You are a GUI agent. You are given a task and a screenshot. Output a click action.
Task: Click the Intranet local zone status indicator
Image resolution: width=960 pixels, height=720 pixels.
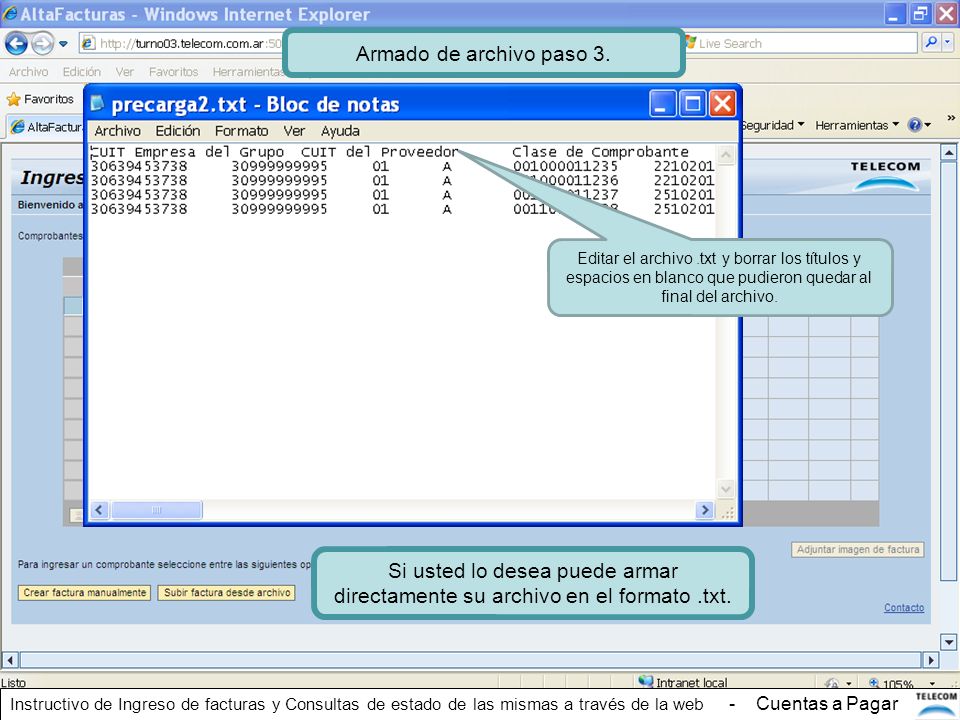coord(683,681)
